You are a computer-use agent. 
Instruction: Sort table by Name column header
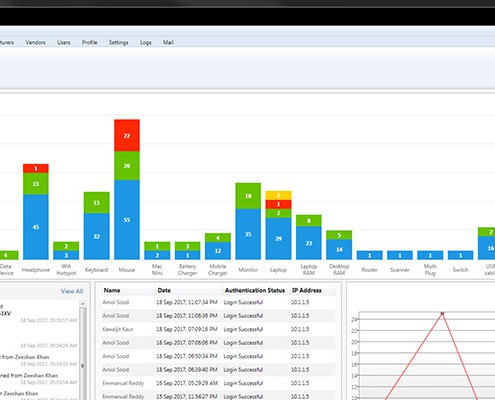click(112, 290)
